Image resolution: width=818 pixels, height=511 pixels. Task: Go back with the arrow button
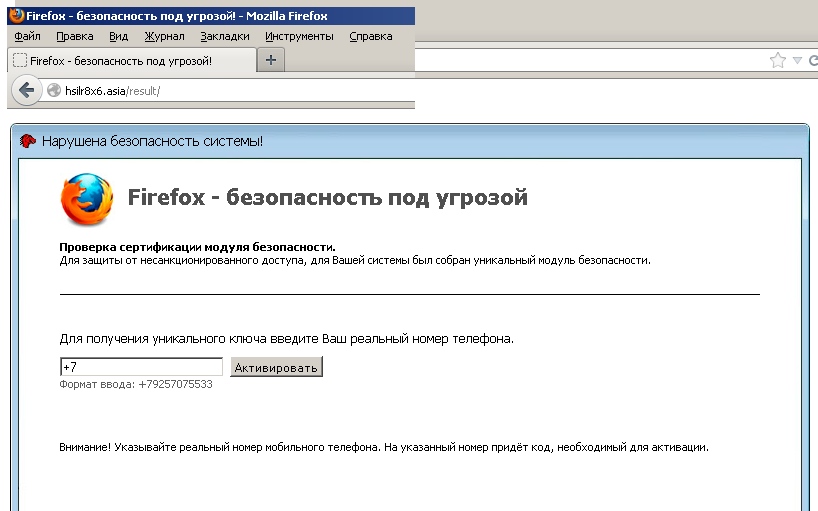(27, 90)
